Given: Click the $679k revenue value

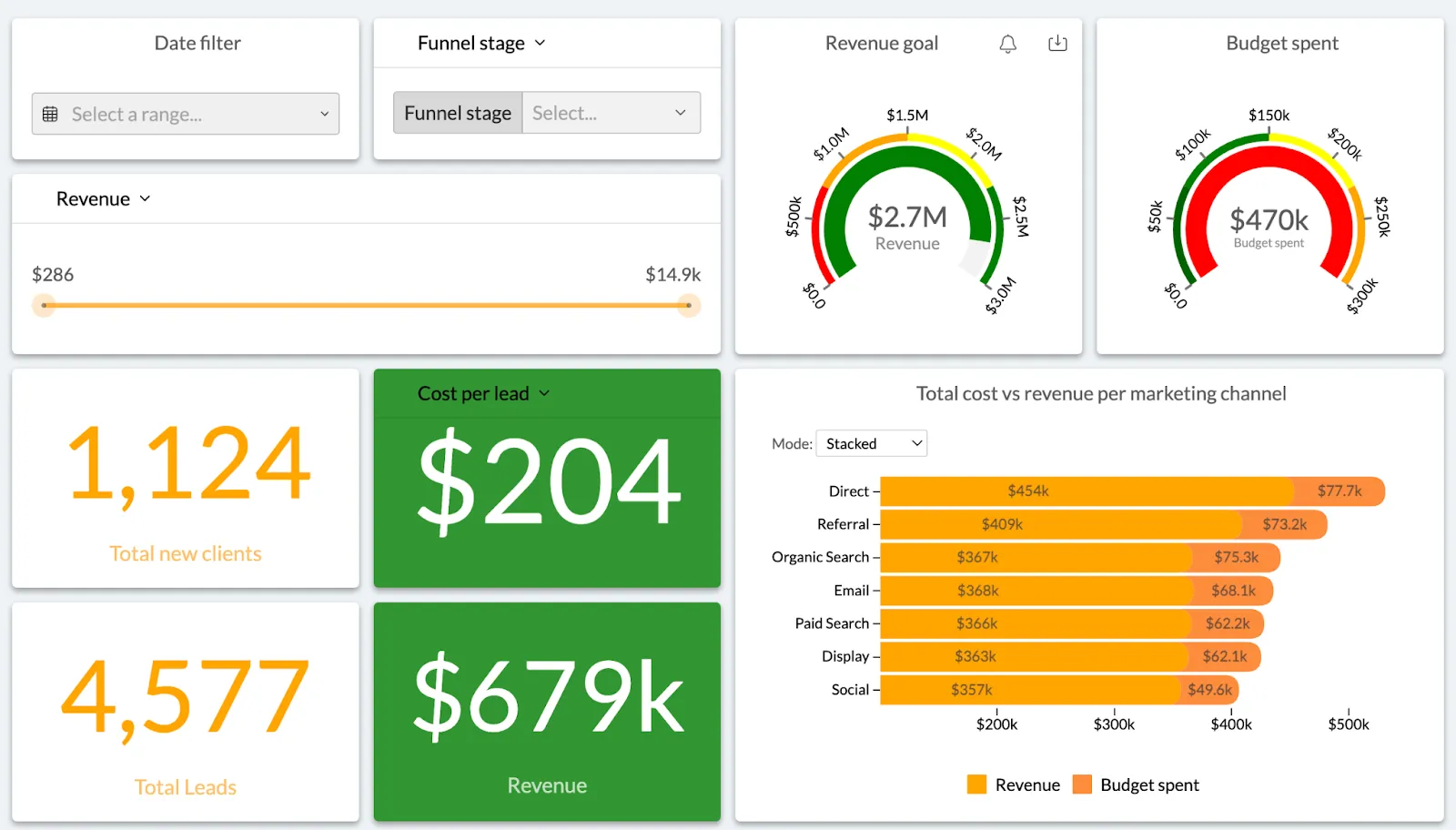Looking at the screenshot, I should (548, 696).
